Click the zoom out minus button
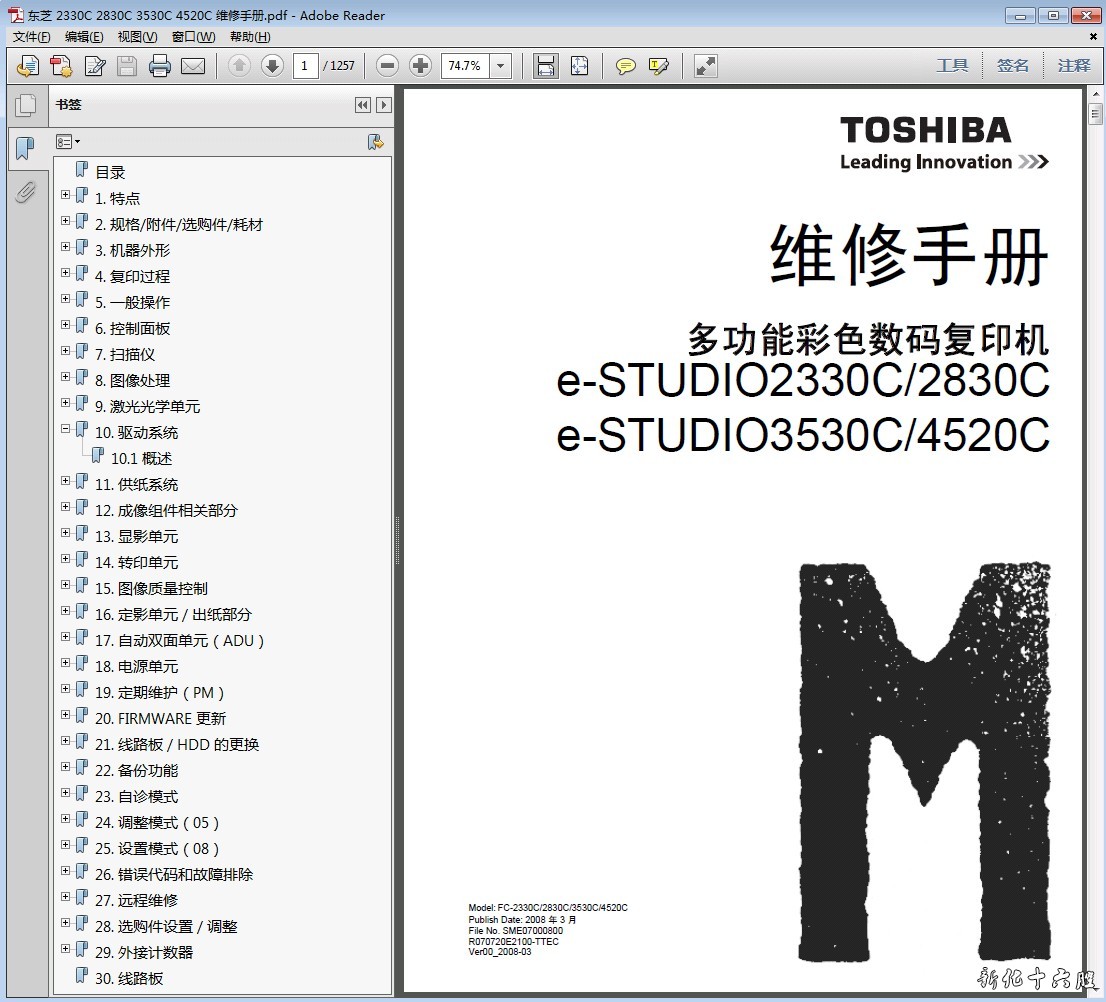This screenshot has height=1002, width=1106. 388,66
